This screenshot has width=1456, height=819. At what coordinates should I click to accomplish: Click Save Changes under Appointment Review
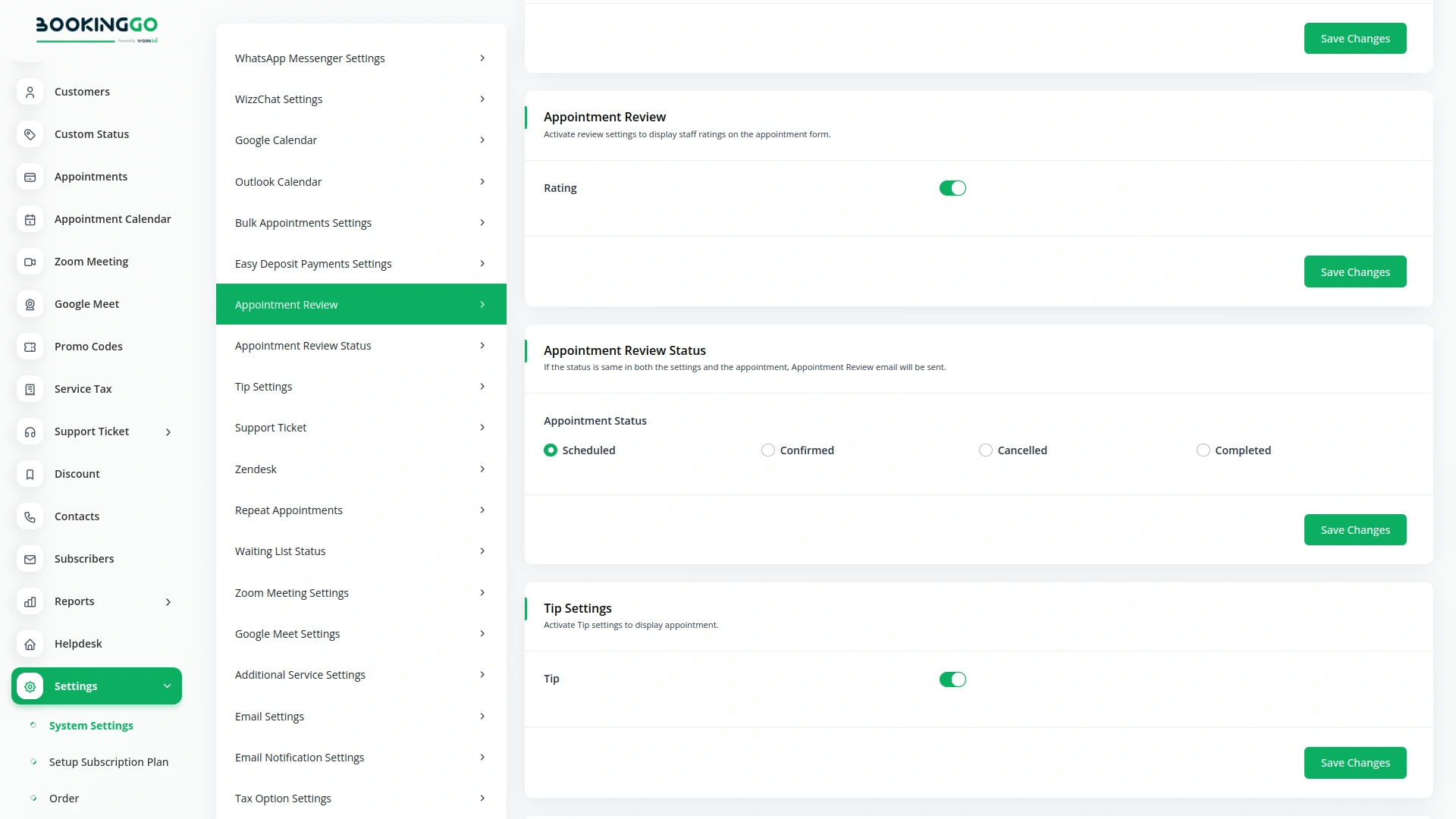[x=1355, y=271]
